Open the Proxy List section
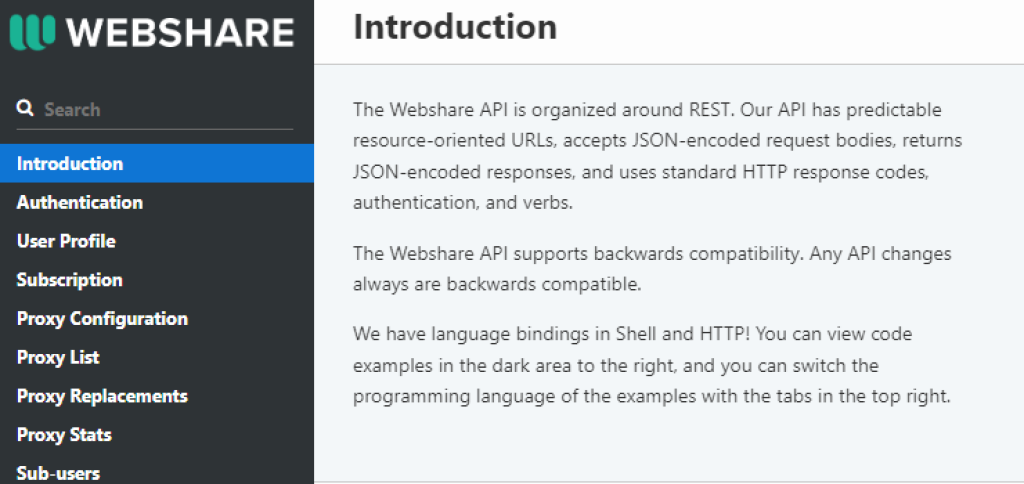 58,358
